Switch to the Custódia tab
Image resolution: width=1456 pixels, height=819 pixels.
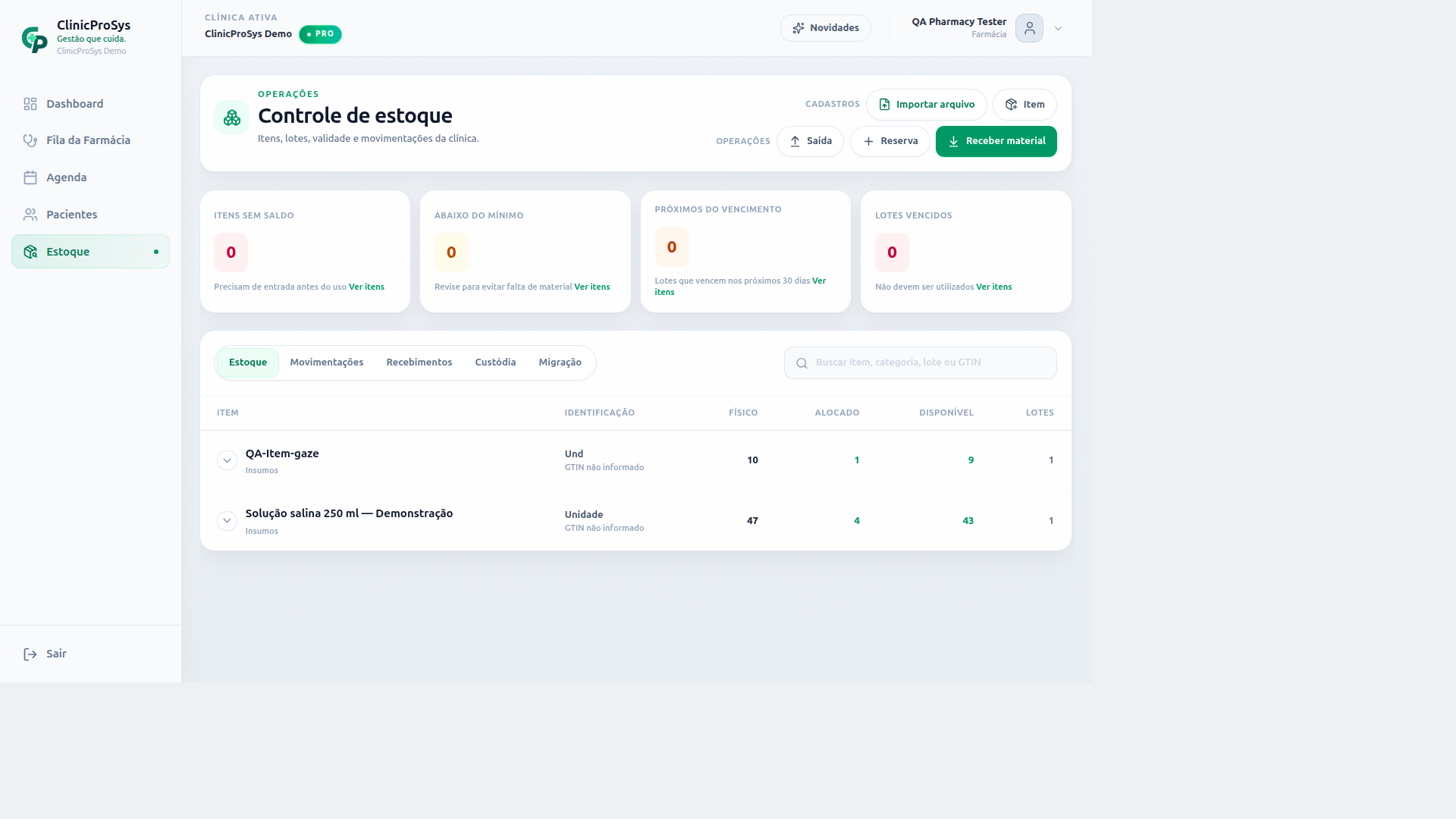[x=495, y=362]
